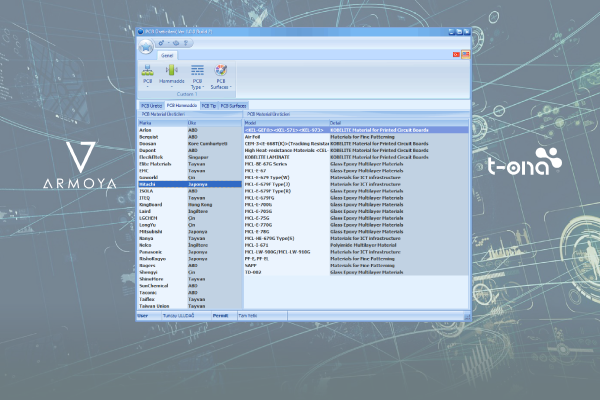Select the Nanya brand row
Screen dimensions: 600x400
[190, 238]
